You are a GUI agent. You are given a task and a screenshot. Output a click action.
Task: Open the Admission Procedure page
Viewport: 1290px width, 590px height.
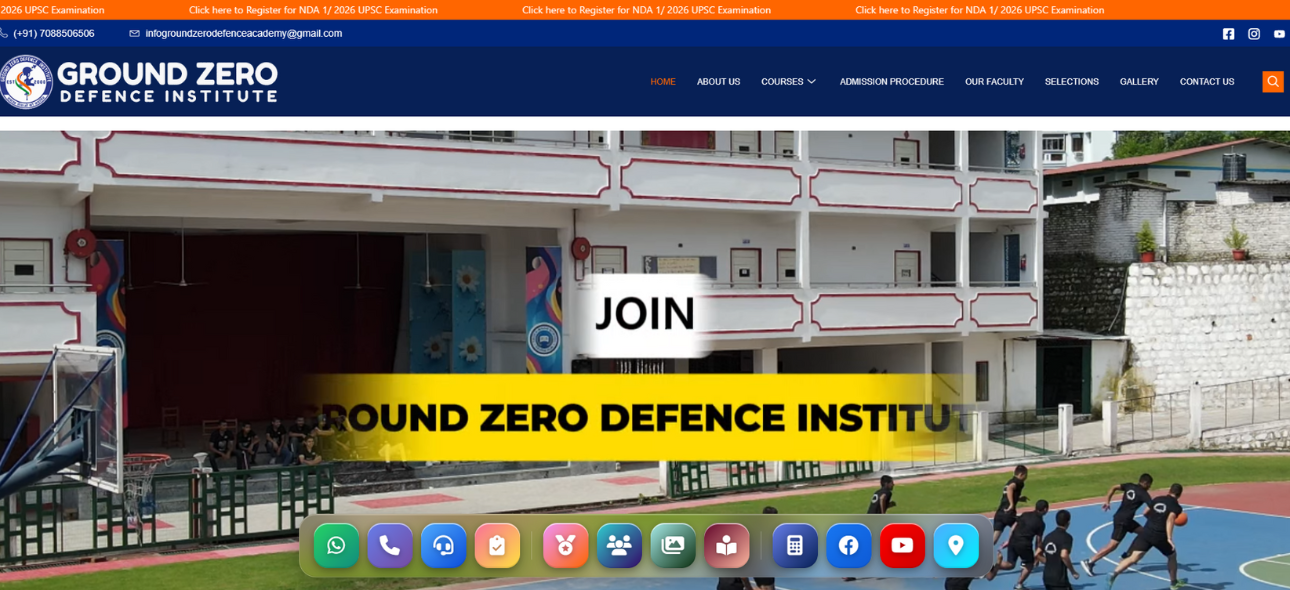(x=891, y=82)
